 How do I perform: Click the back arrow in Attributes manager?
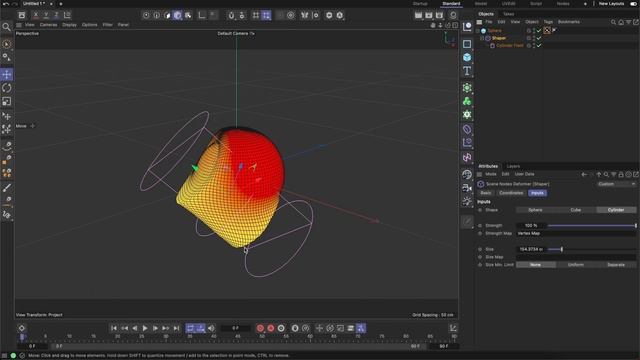coord(584,175)
